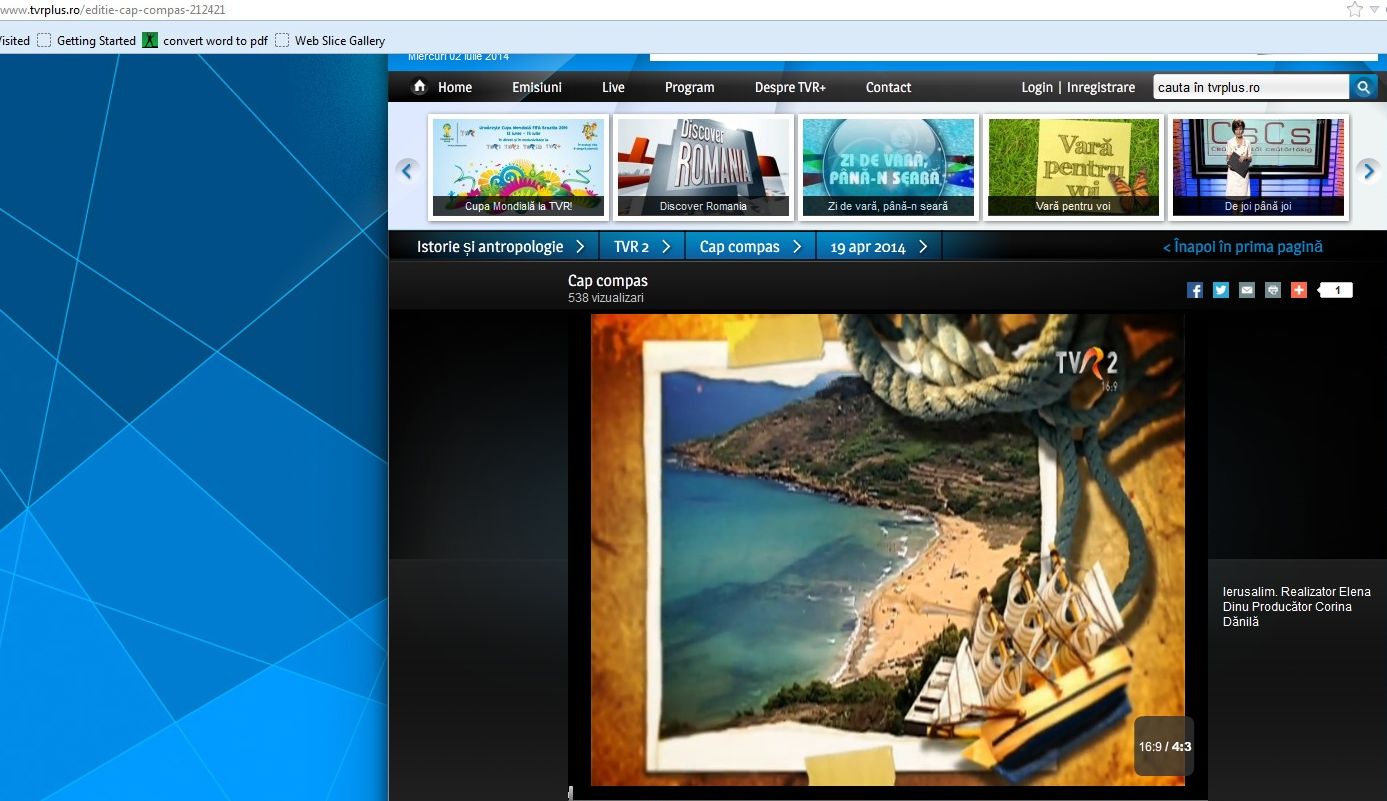Open the Emisiuni menu
This screenshot has width=1387, height=801.
pos(537,88)
